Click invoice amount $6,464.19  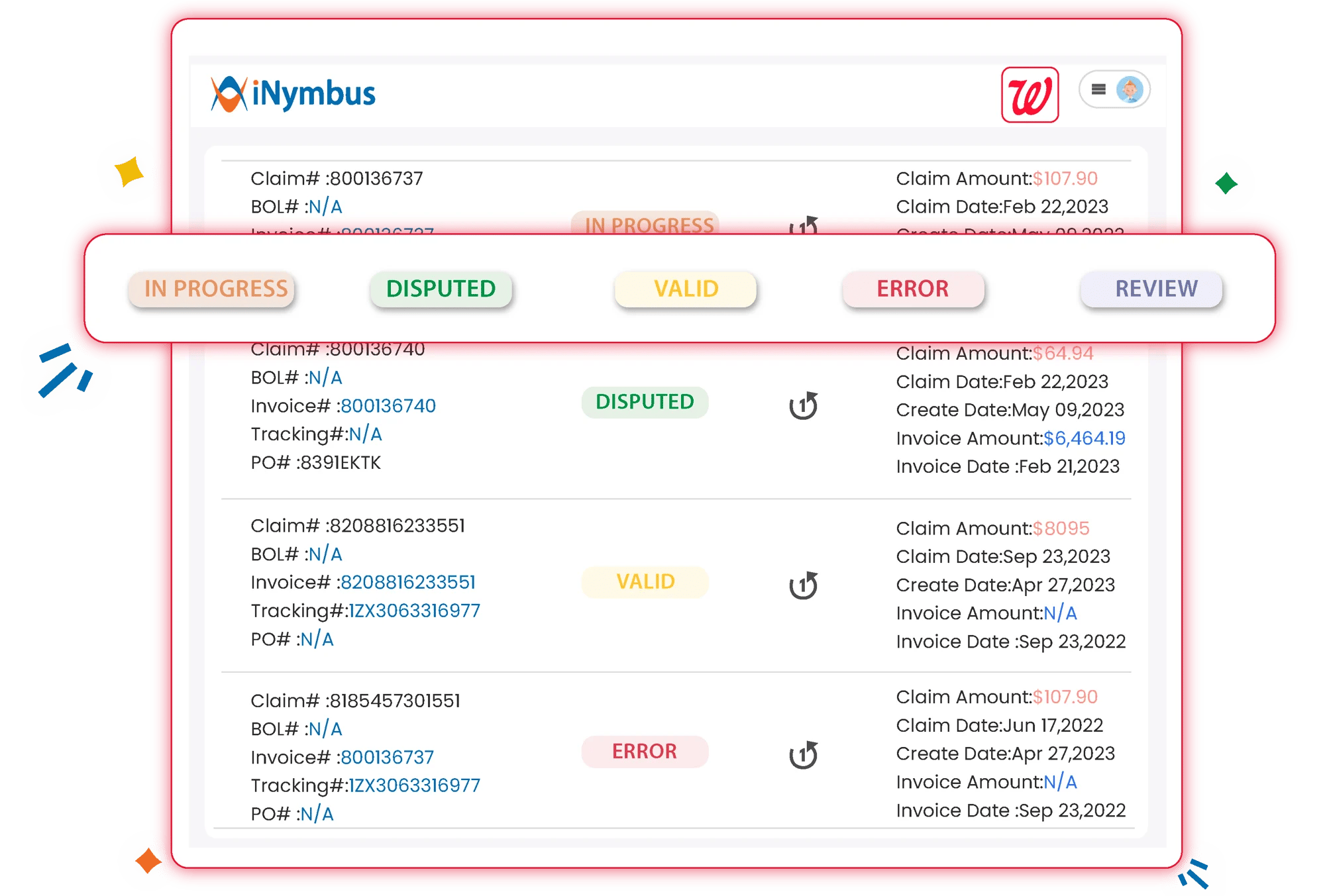(x=1085, y=438)
